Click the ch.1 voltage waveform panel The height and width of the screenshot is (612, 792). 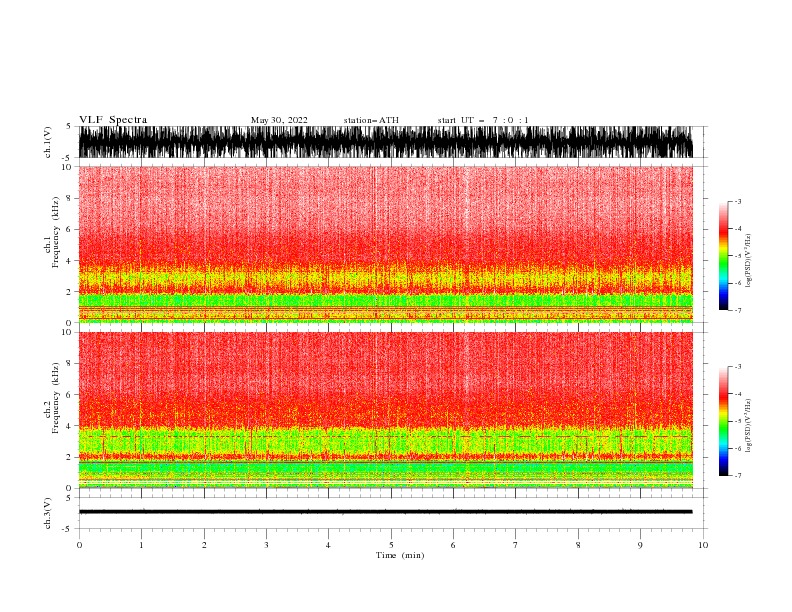click(386, 142)
